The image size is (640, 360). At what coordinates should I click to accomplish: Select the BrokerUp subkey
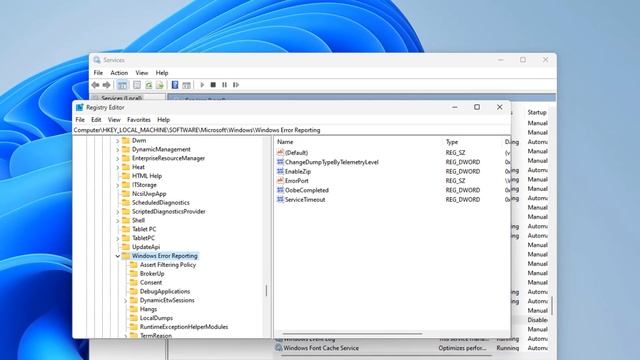click(x=152, y=273)
